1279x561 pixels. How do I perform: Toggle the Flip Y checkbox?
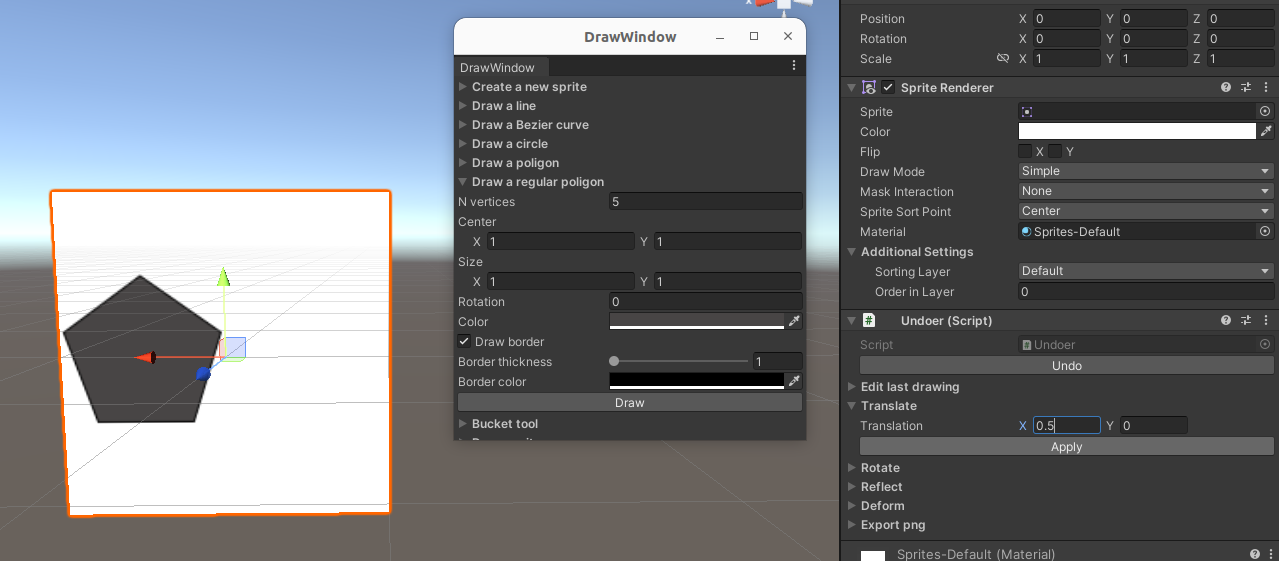[x=1055, y=151]
